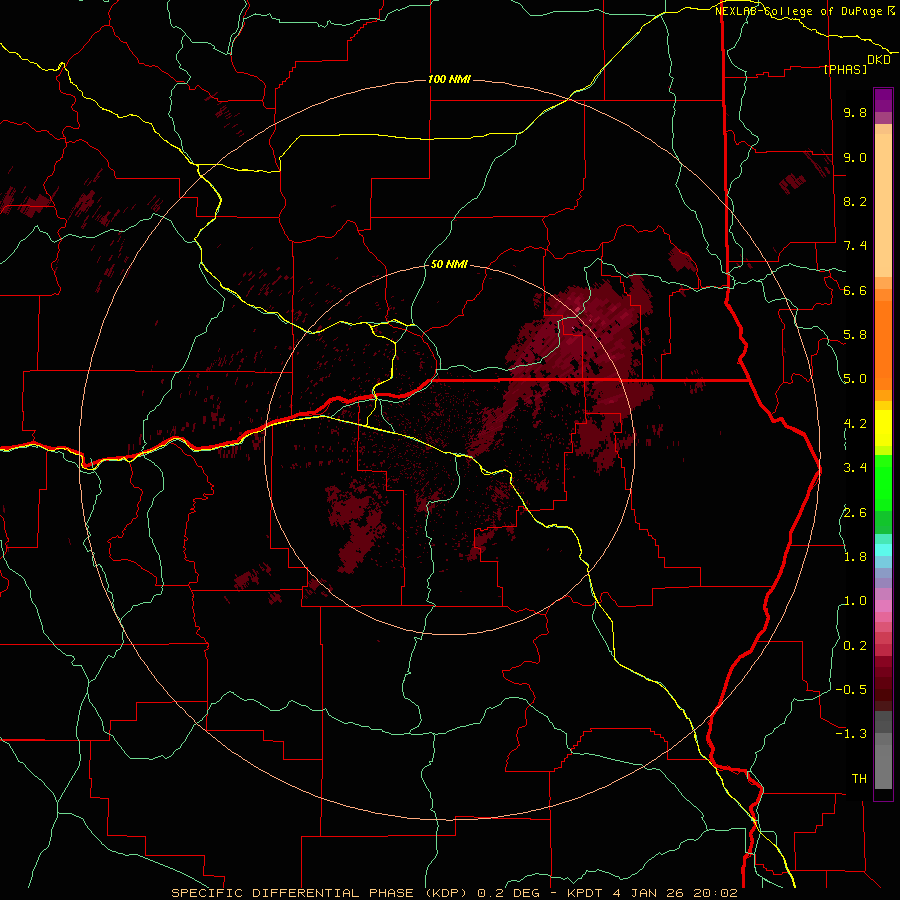Click the 1.0 scale value
This screenshot has height=900, width=900.
click(x=855, y=601)
